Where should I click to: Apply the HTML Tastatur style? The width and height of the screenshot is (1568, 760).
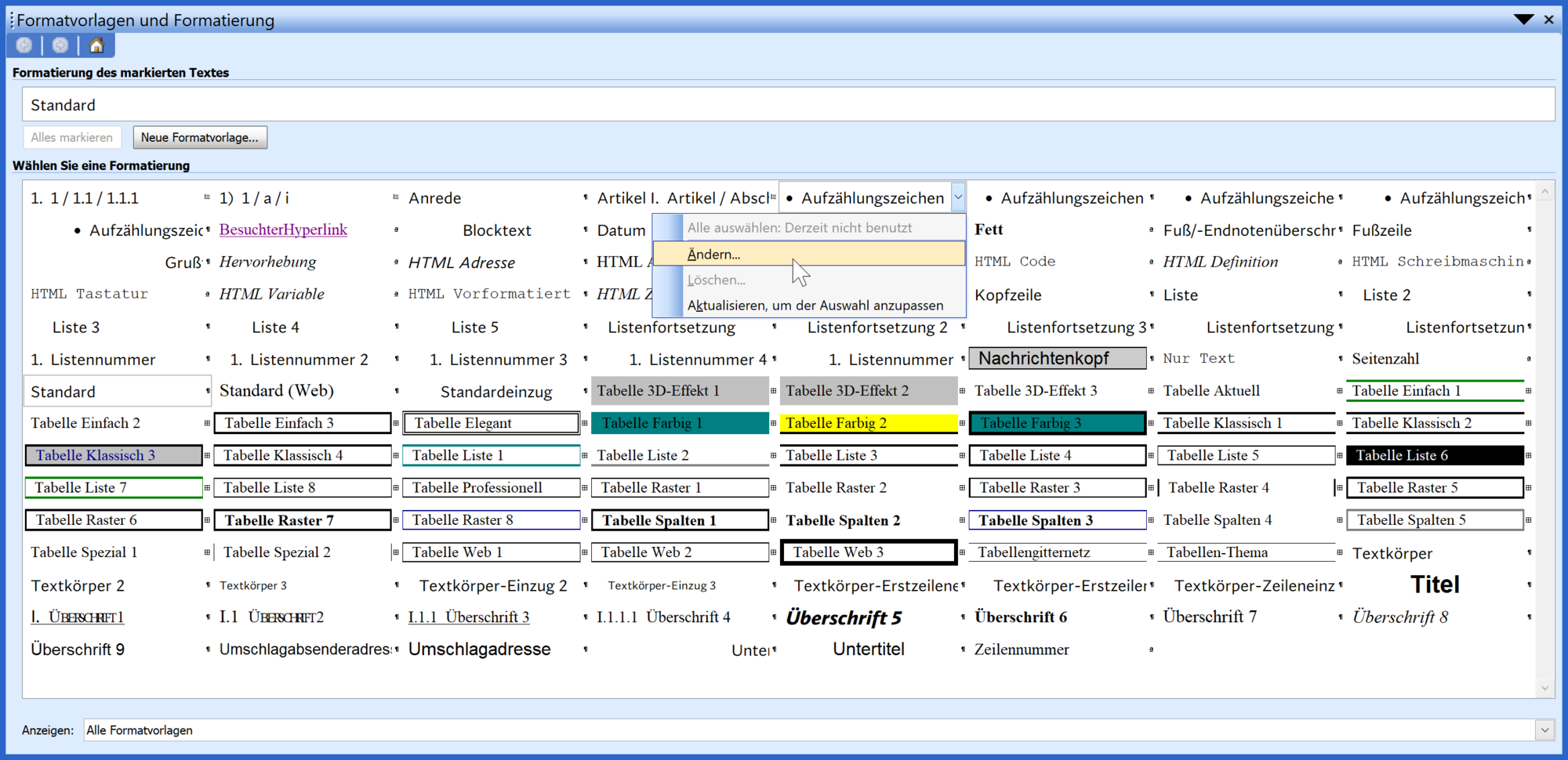tap(89, 294)
